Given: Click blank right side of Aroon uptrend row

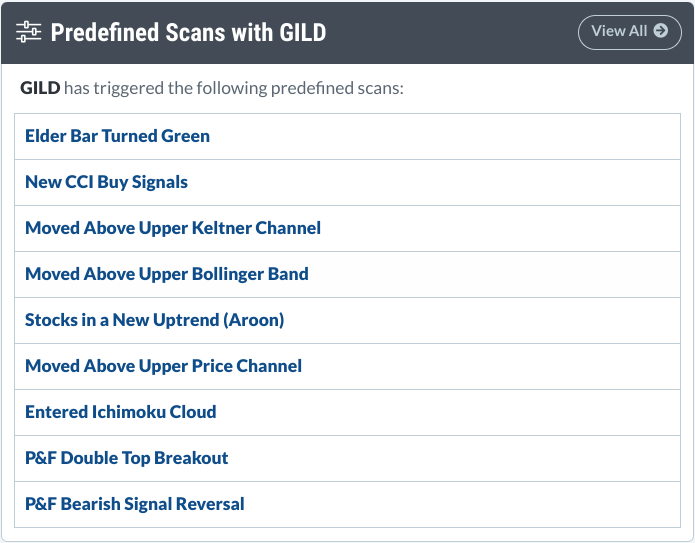Looking at the screenshot, I should [x=483, y=320].
